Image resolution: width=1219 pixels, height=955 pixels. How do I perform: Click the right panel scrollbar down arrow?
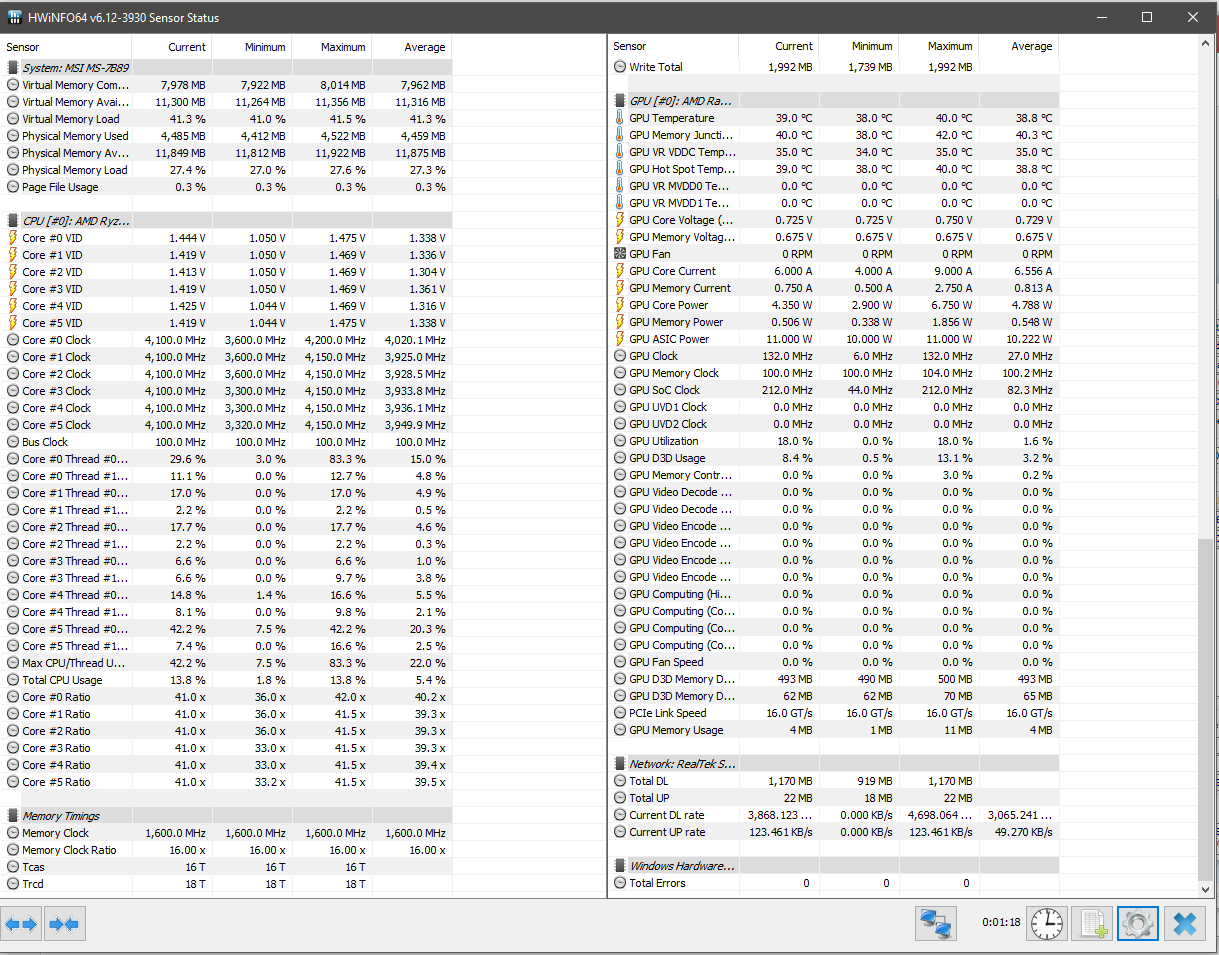click(1205, 888)
